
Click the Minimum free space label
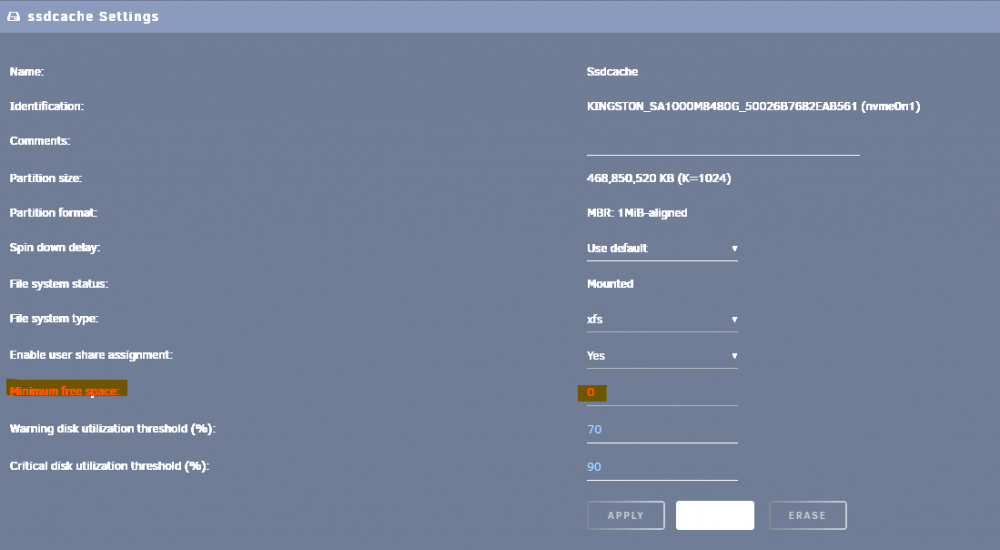(64, 391)
